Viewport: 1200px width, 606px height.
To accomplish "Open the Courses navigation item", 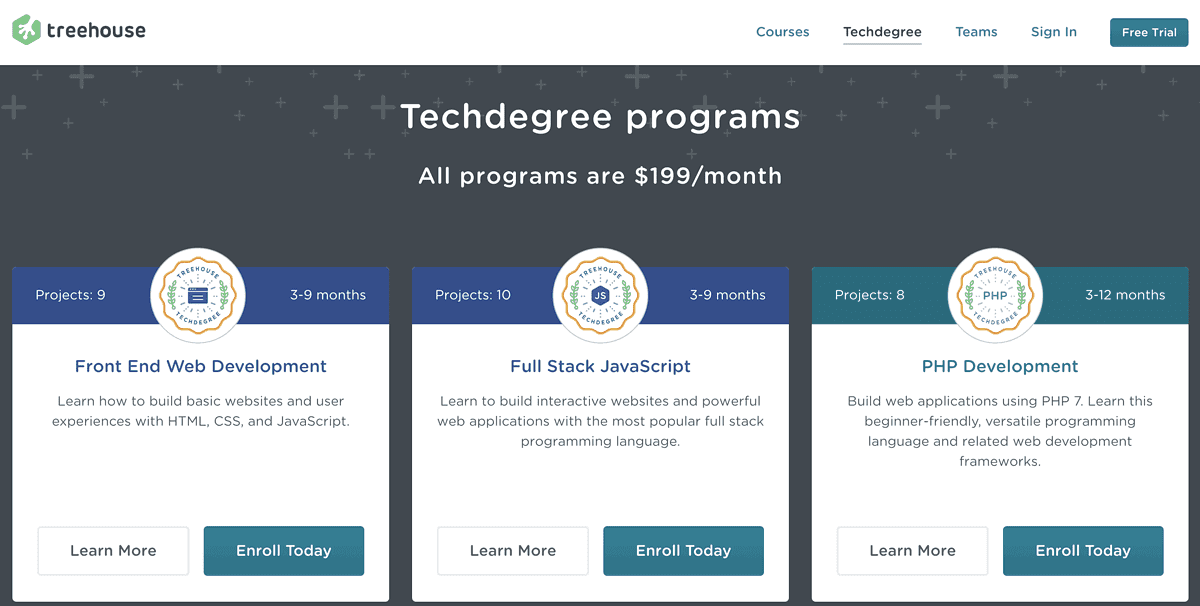I will [782, 32].
